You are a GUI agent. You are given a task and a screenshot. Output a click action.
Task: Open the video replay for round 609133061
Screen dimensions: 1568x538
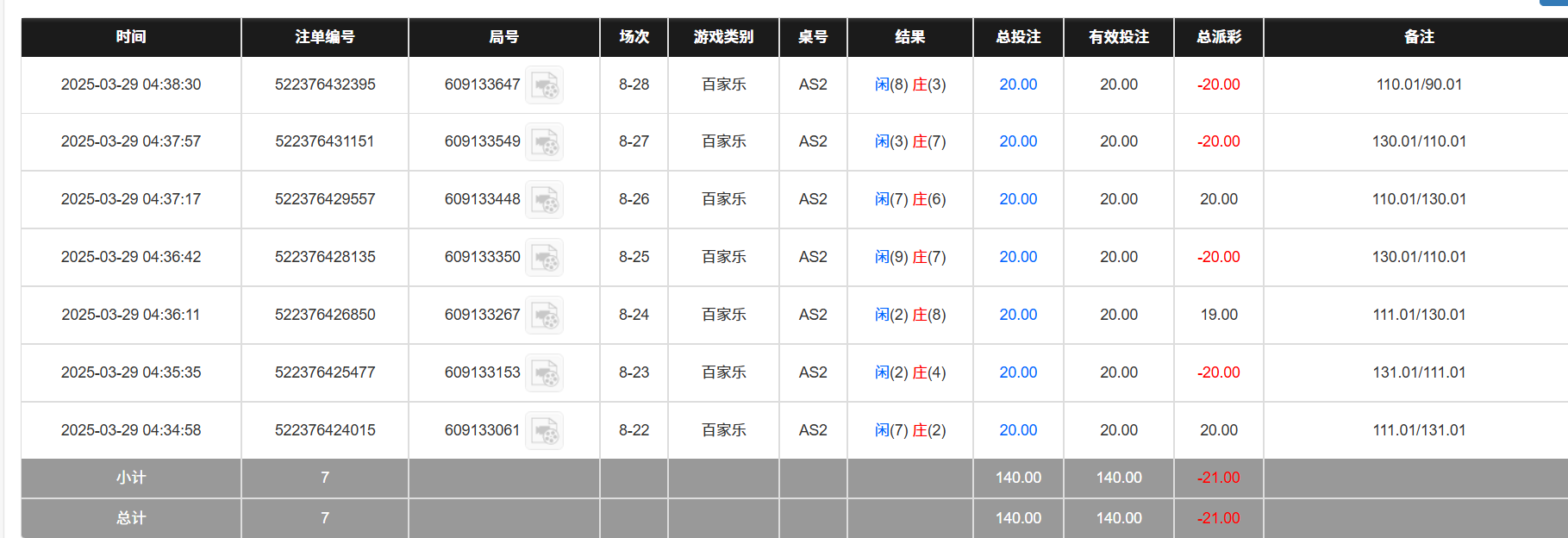pyautogui.click(x=545, y=431)
